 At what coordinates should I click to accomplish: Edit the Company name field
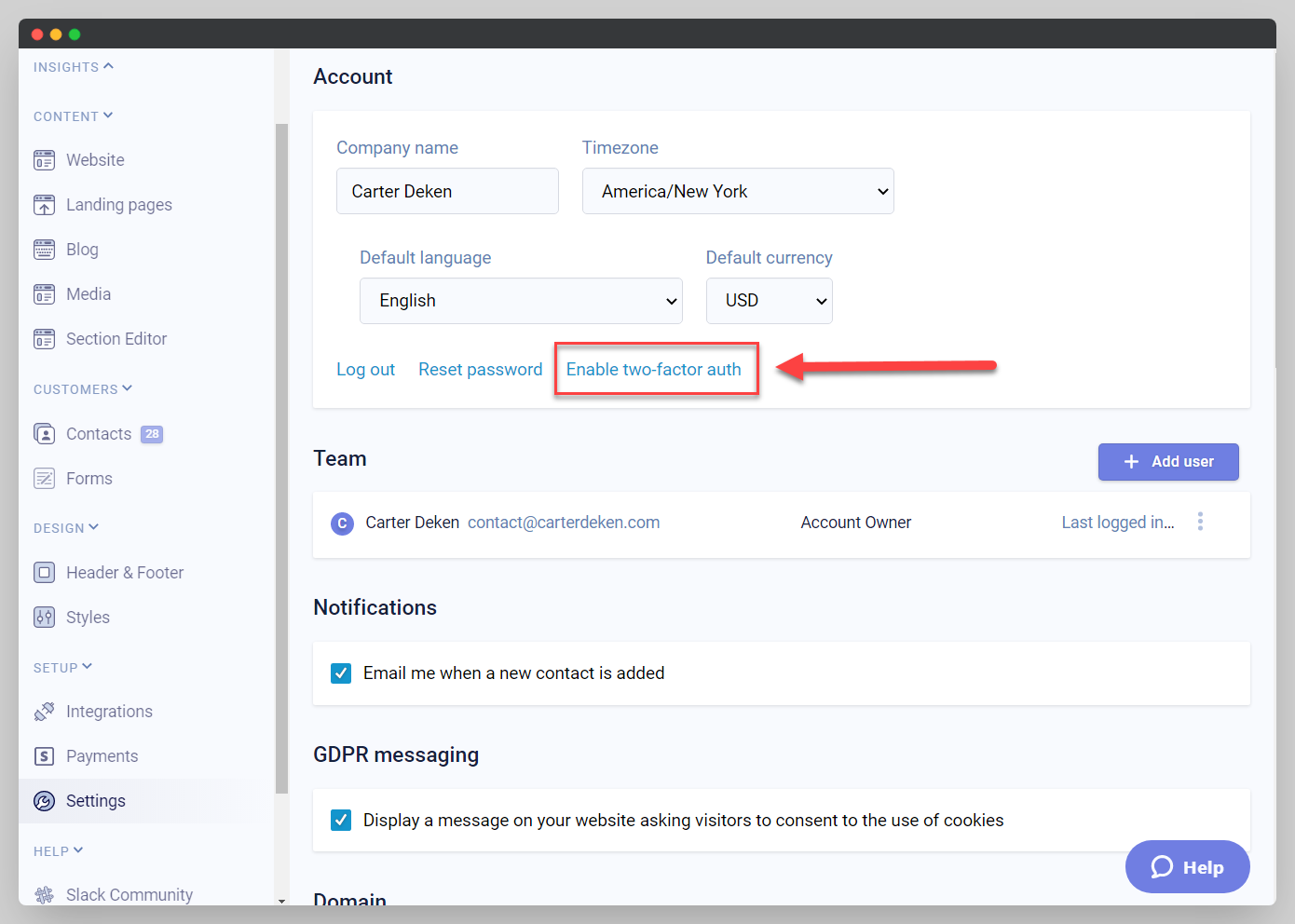447,191
